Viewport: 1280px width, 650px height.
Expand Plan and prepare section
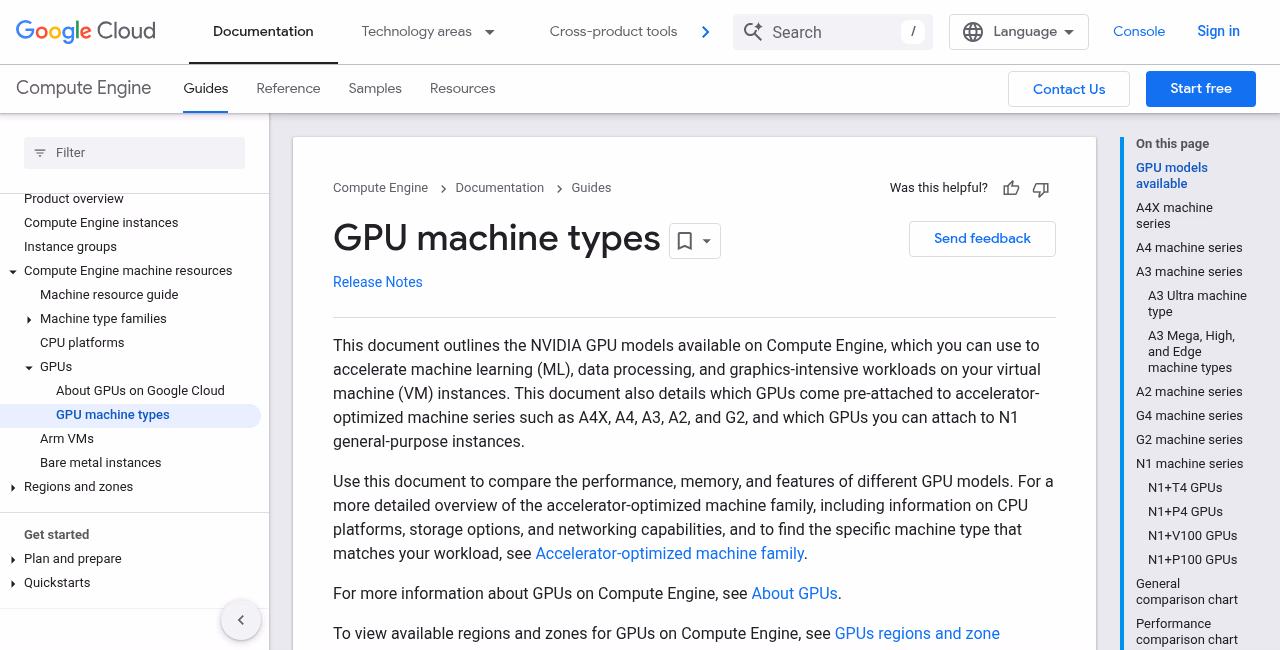tap(13, 560)
